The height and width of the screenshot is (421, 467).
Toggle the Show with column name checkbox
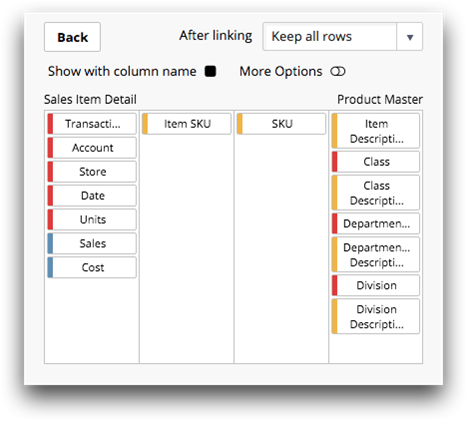(210, 71)
